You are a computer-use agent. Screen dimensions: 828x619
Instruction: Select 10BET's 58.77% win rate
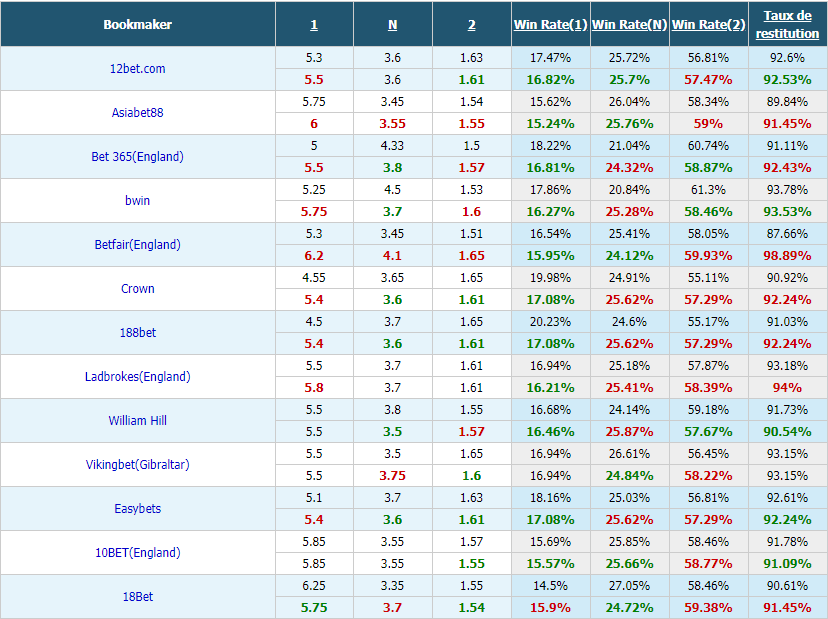708,564
